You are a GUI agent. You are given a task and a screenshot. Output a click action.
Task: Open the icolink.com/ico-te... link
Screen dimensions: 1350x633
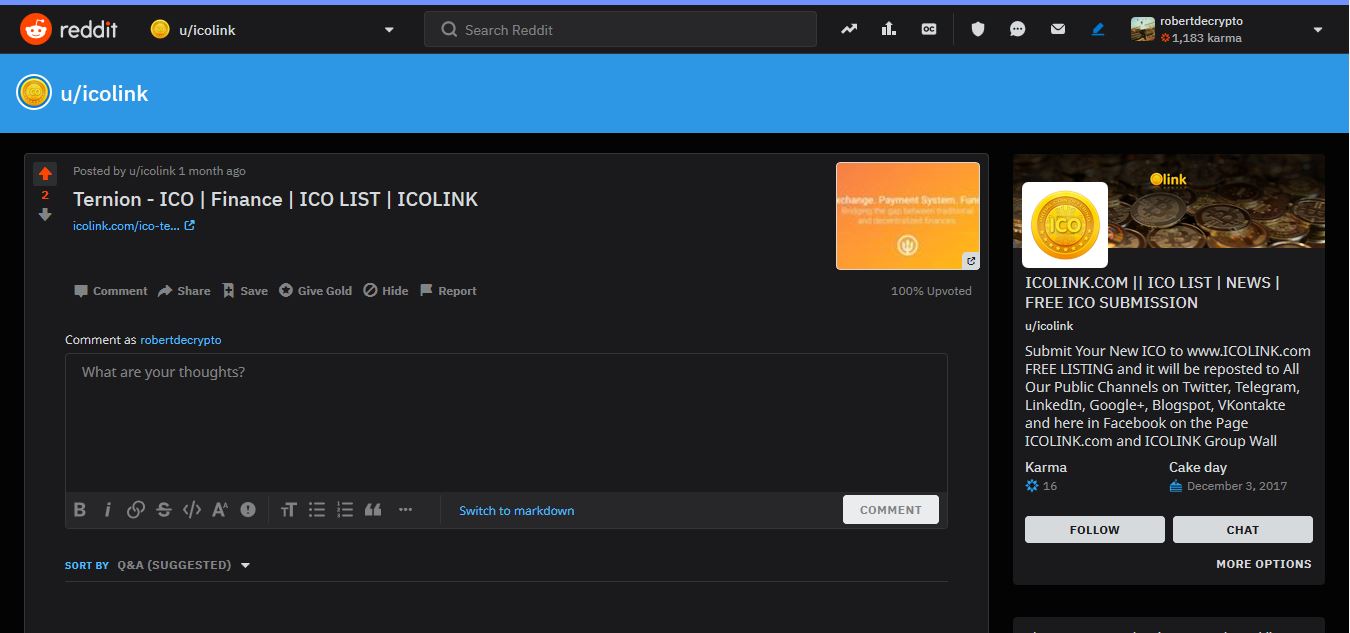pos(134,226)
